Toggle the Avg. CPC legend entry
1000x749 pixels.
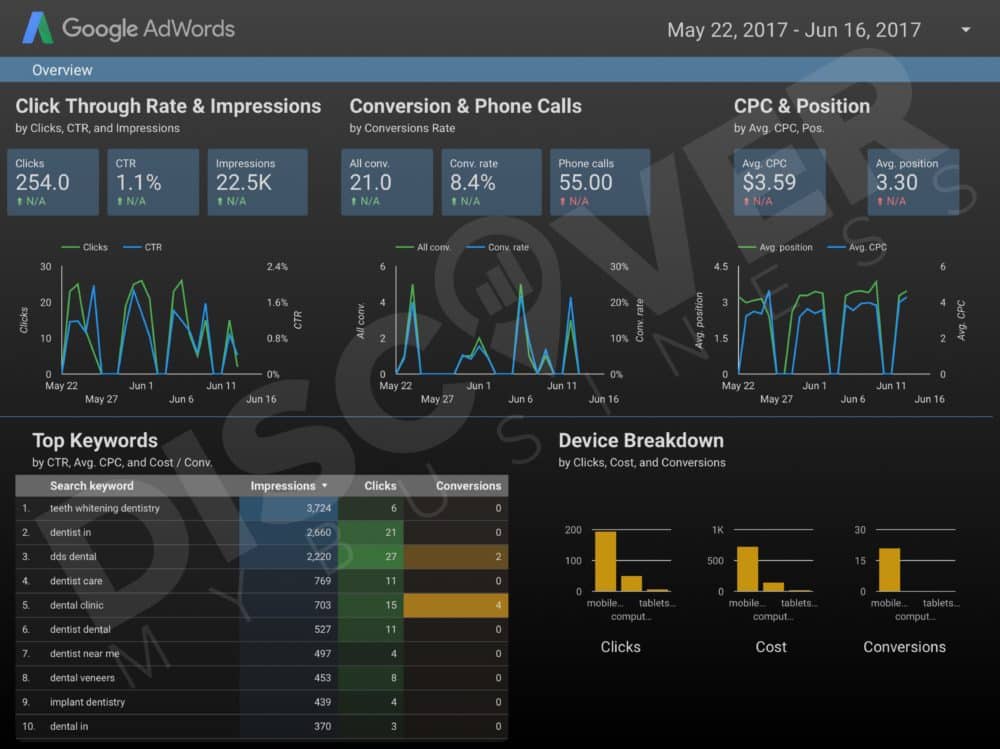tap(857, 248)
